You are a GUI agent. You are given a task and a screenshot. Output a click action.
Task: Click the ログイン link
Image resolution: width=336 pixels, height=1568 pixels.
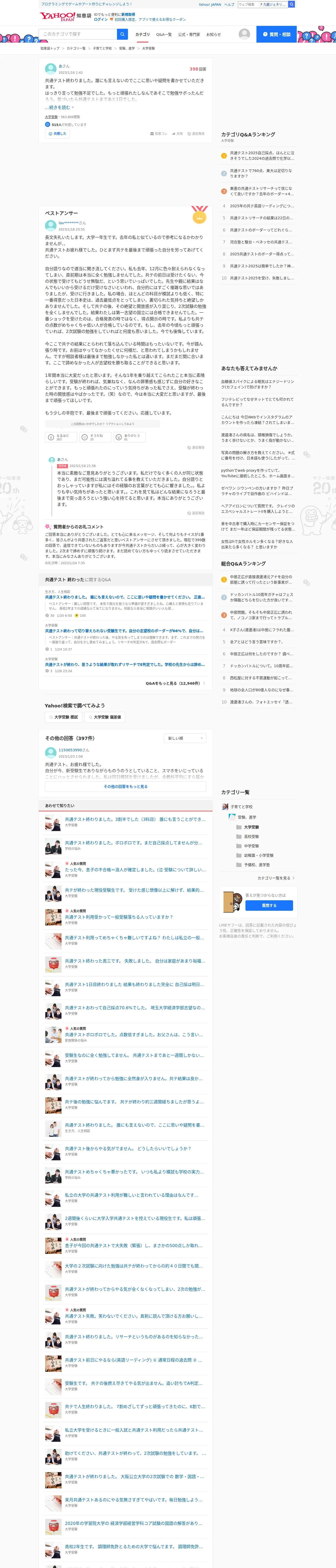(101, 20)
